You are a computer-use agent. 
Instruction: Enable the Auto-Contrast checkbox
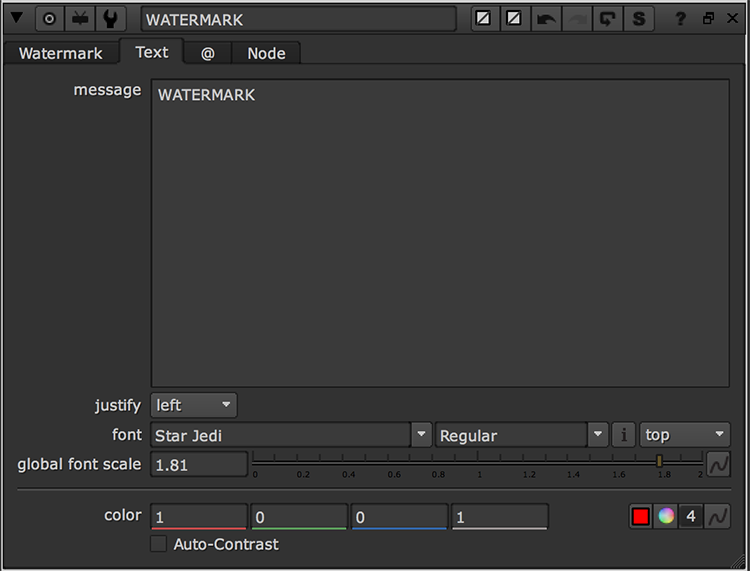158,544
